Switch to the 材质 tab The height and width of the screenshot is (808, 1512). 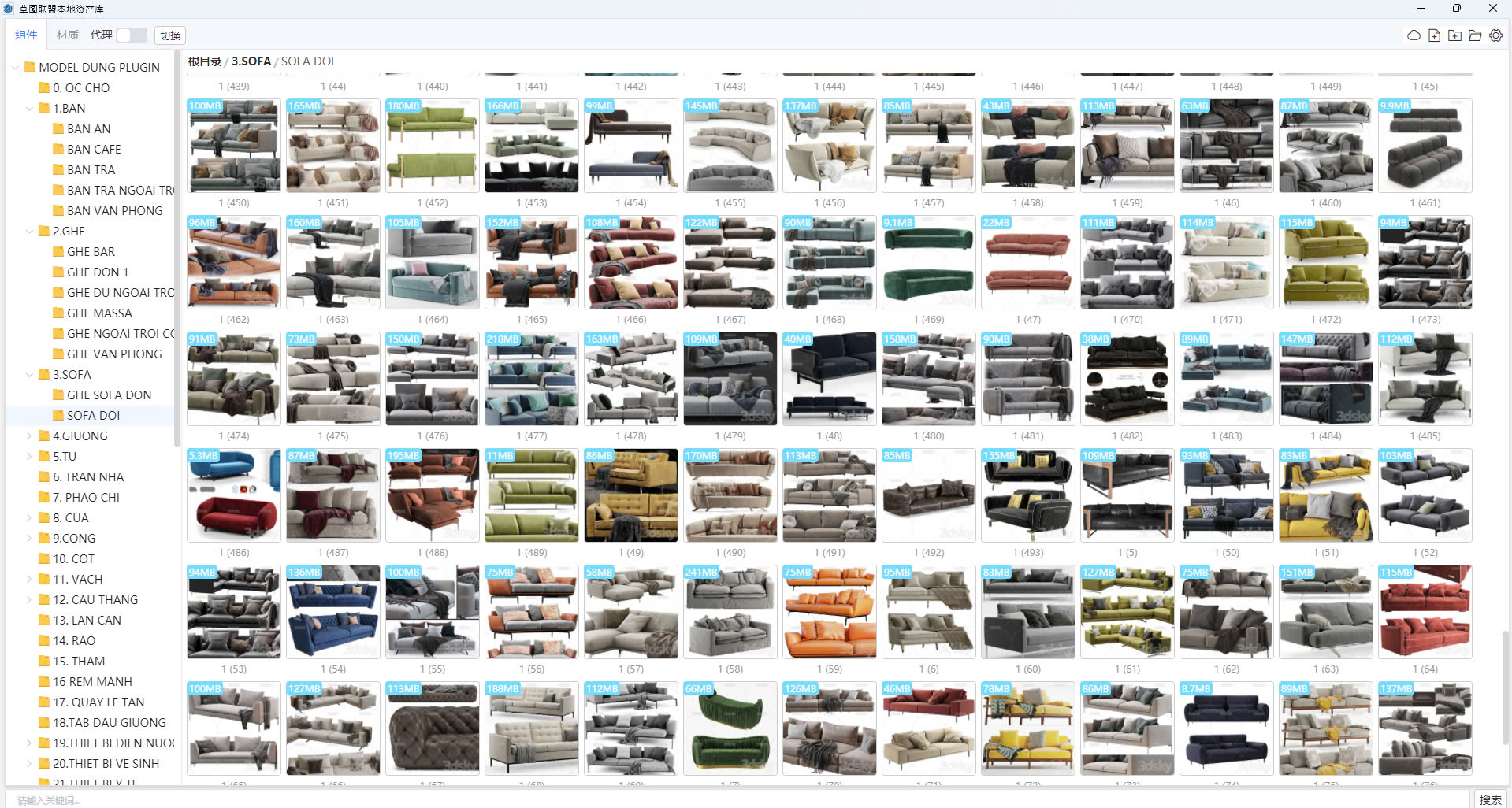[x=68, y=35]
